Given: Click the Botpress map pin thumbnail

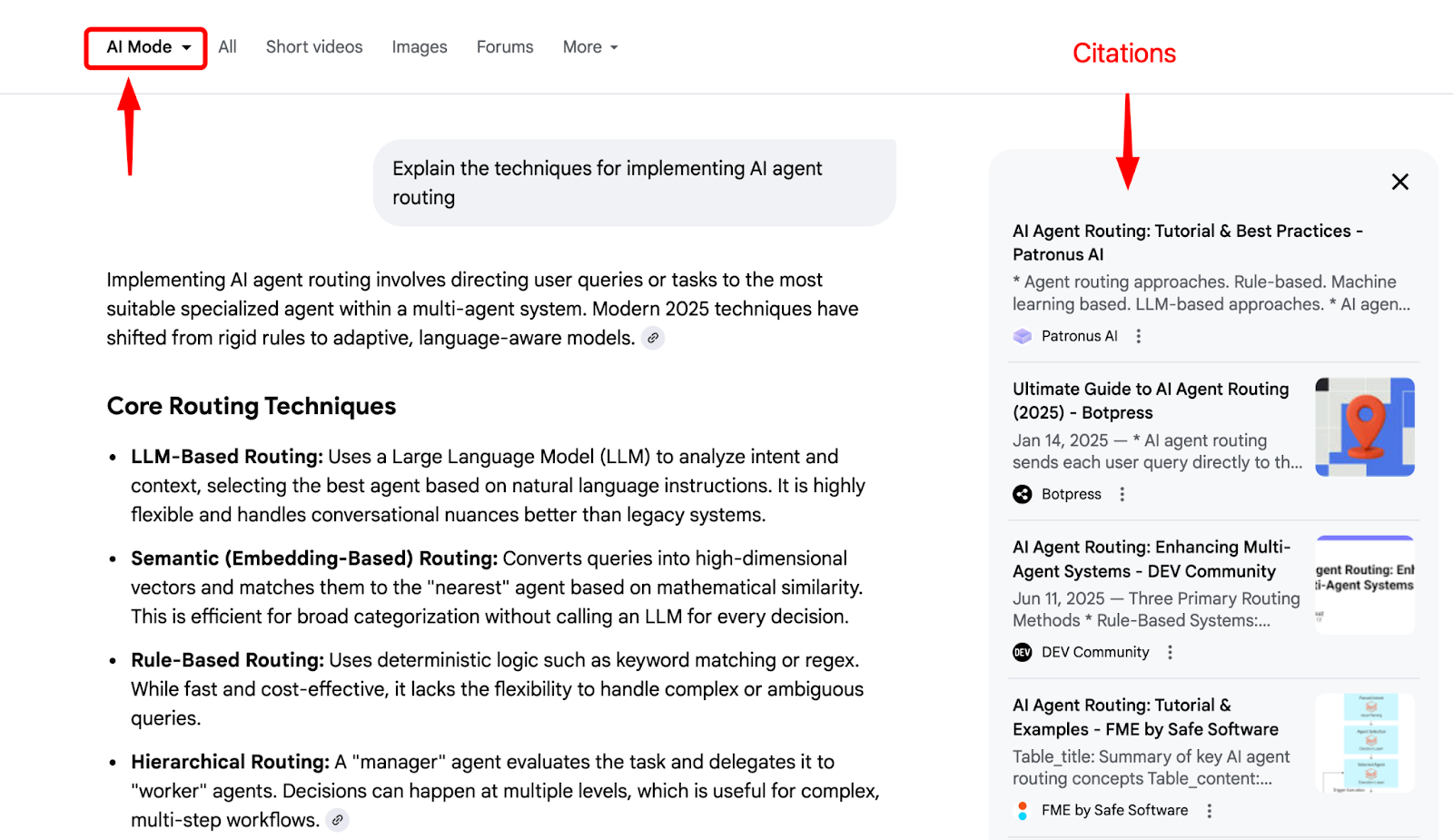Looking at the screenshot, I should click(1364, 426).
